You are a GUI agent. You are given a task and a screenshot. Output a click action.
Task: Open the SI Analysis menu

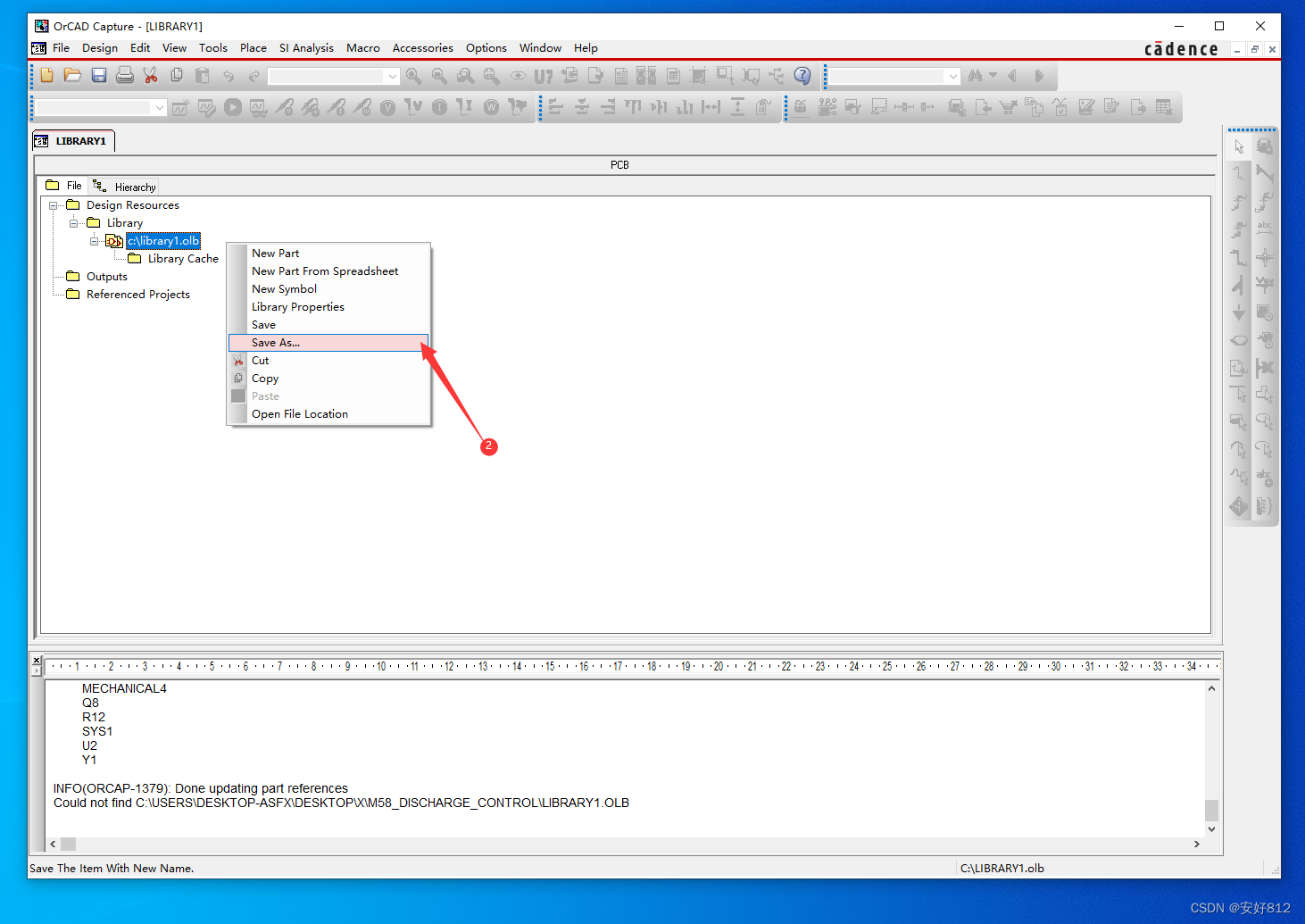pyautogui.click(x=306, y=48)
